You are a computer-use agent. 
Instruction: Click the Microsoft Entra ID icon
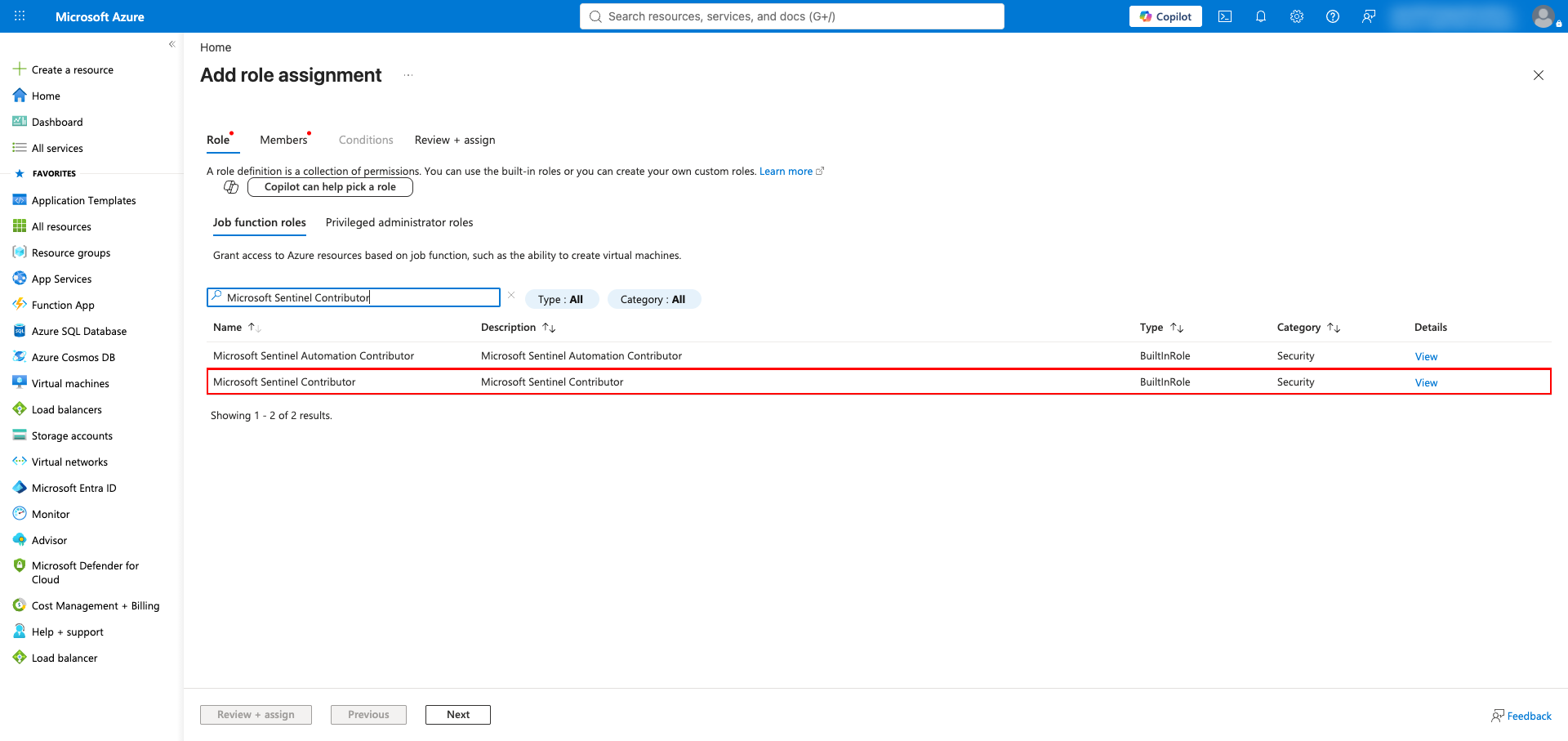20,488
